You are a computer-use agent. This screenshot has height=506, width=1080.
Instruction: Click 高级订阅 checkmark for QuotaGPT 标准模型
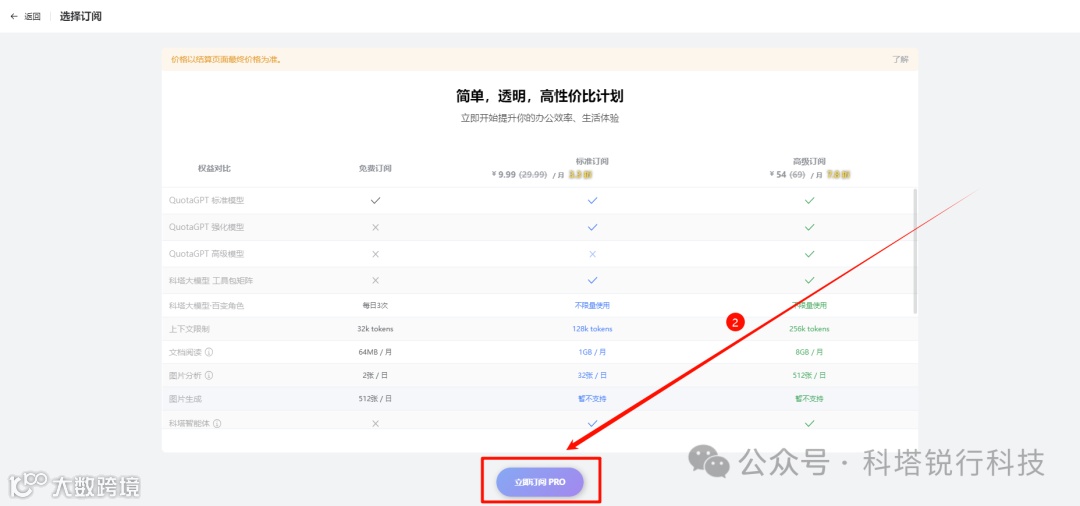coord(809,200)
